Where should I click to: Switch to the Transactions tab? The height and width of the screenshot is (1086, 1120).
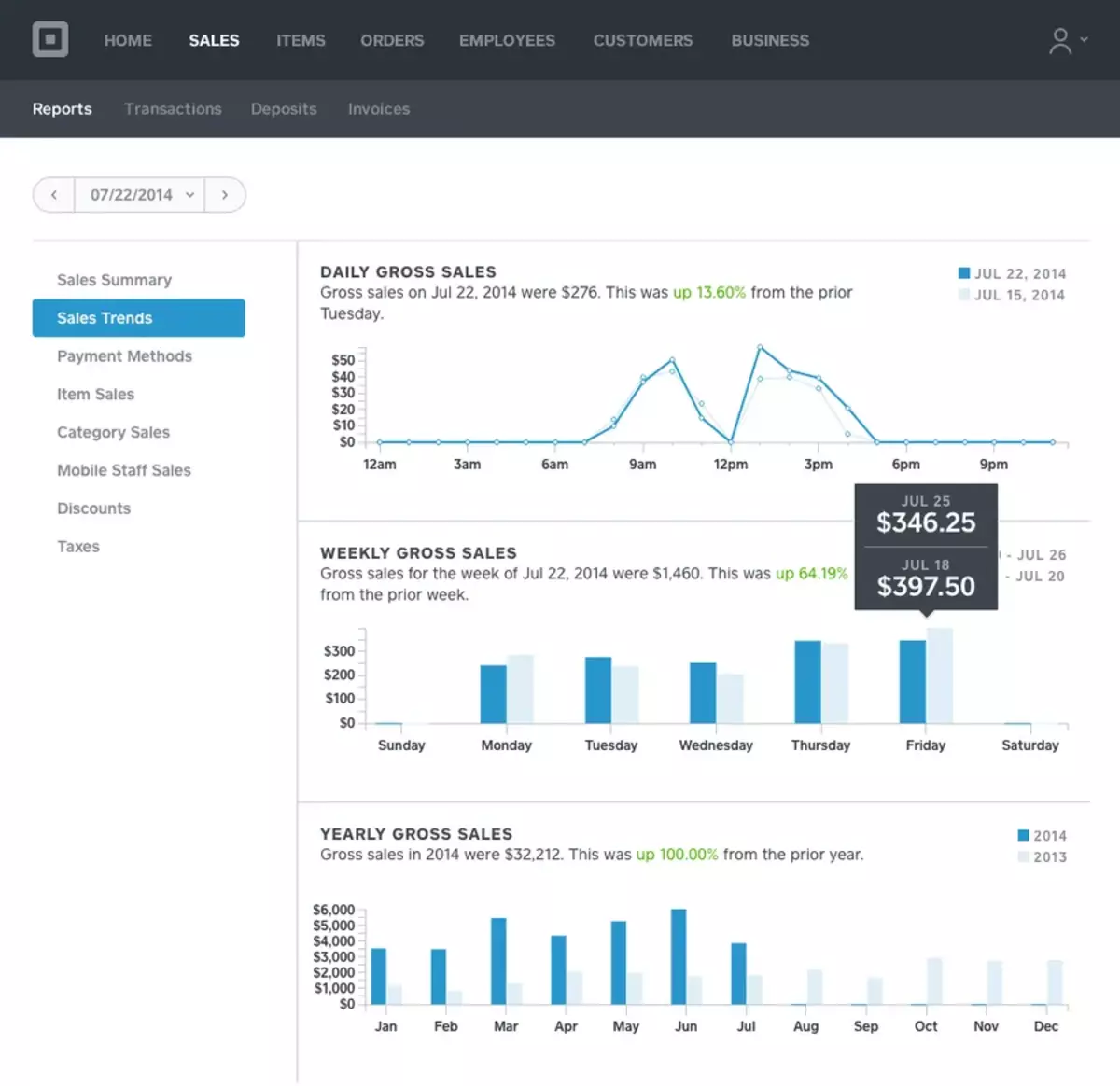(x=173, y=109)
